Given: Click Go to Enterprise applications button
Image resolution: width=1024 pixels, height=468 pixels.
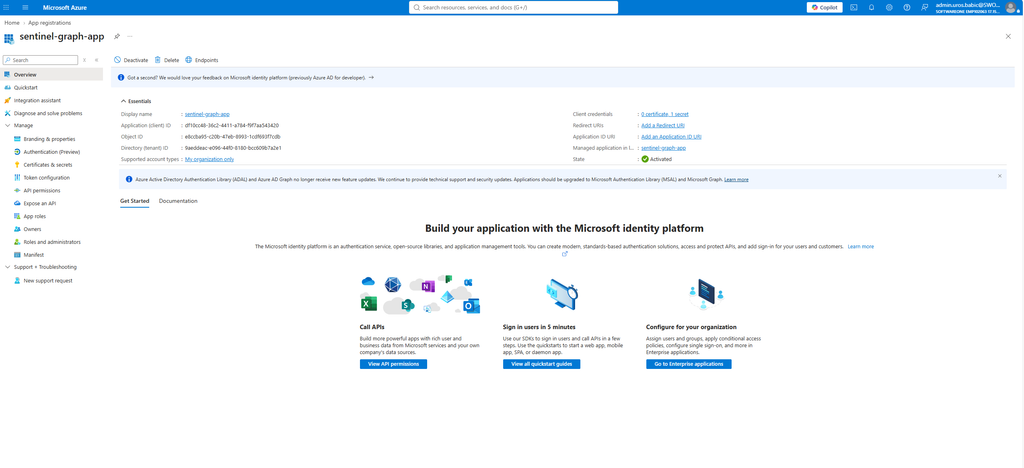Looking at the screenshot, I should click(689, 364).
